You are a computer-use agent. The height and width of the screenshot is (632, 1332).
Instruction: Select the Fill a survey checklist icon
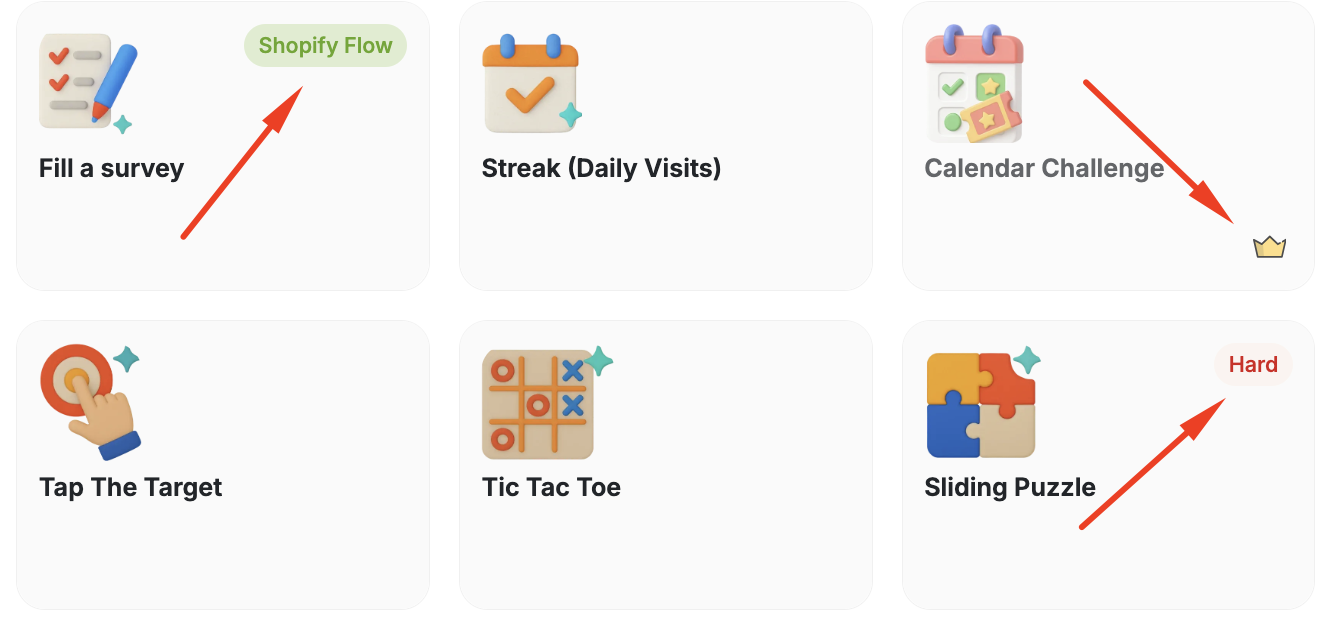83,82
